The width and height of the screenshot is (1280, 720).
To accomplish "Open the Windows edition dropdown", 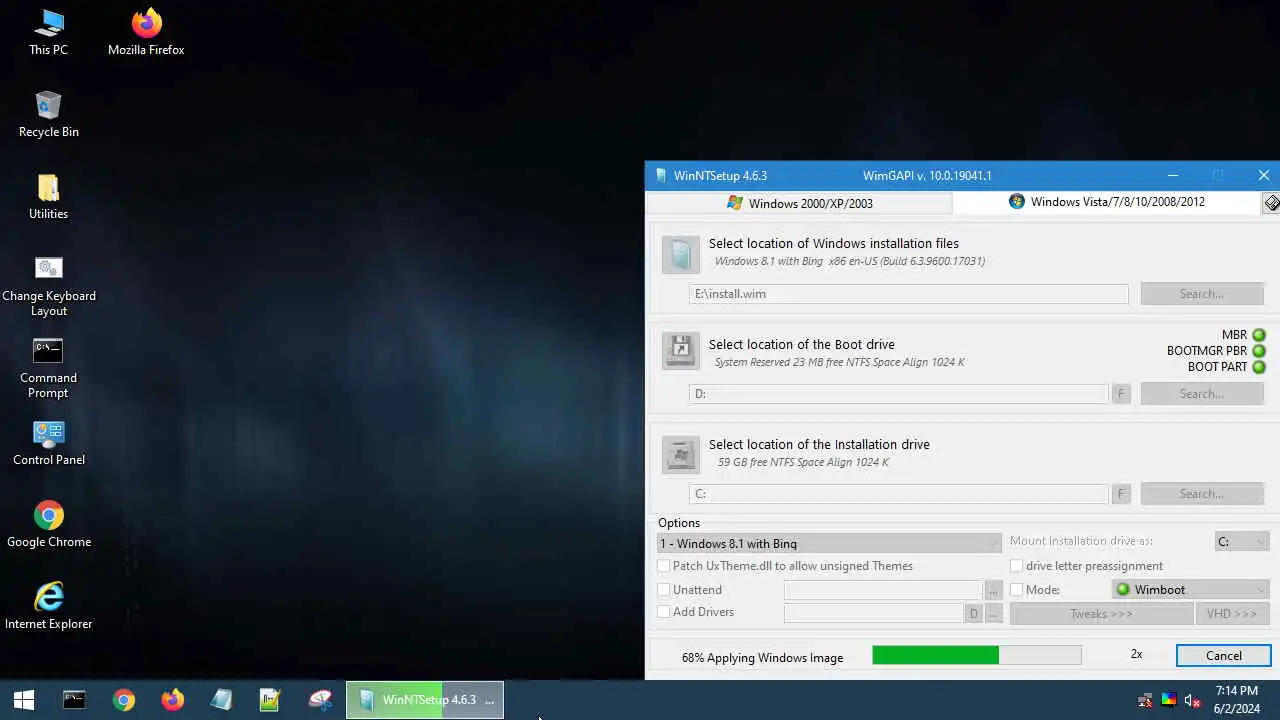I will 829,543.
